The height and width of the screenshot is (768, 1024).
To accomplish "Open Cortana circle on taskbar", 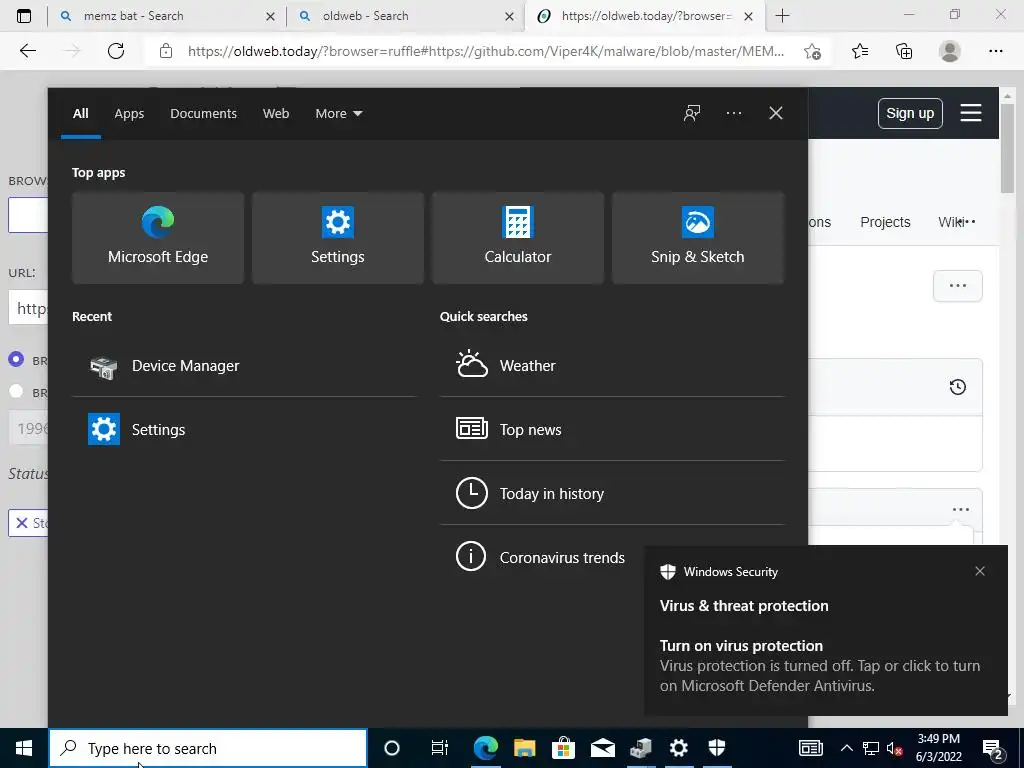I will pyautogui.click(x=392, y=748).
